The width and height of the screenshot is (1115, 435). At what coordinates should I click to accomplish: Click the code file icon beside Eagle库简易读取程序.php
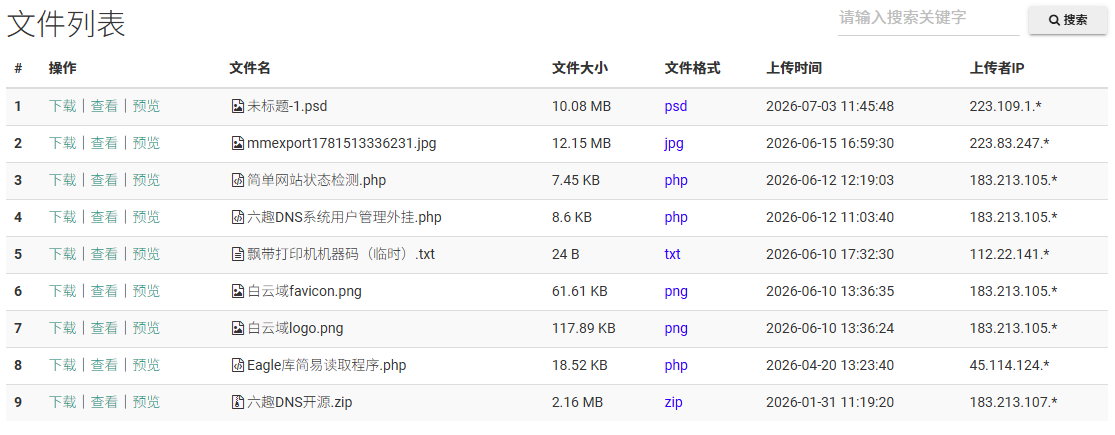tap(238, 365)
